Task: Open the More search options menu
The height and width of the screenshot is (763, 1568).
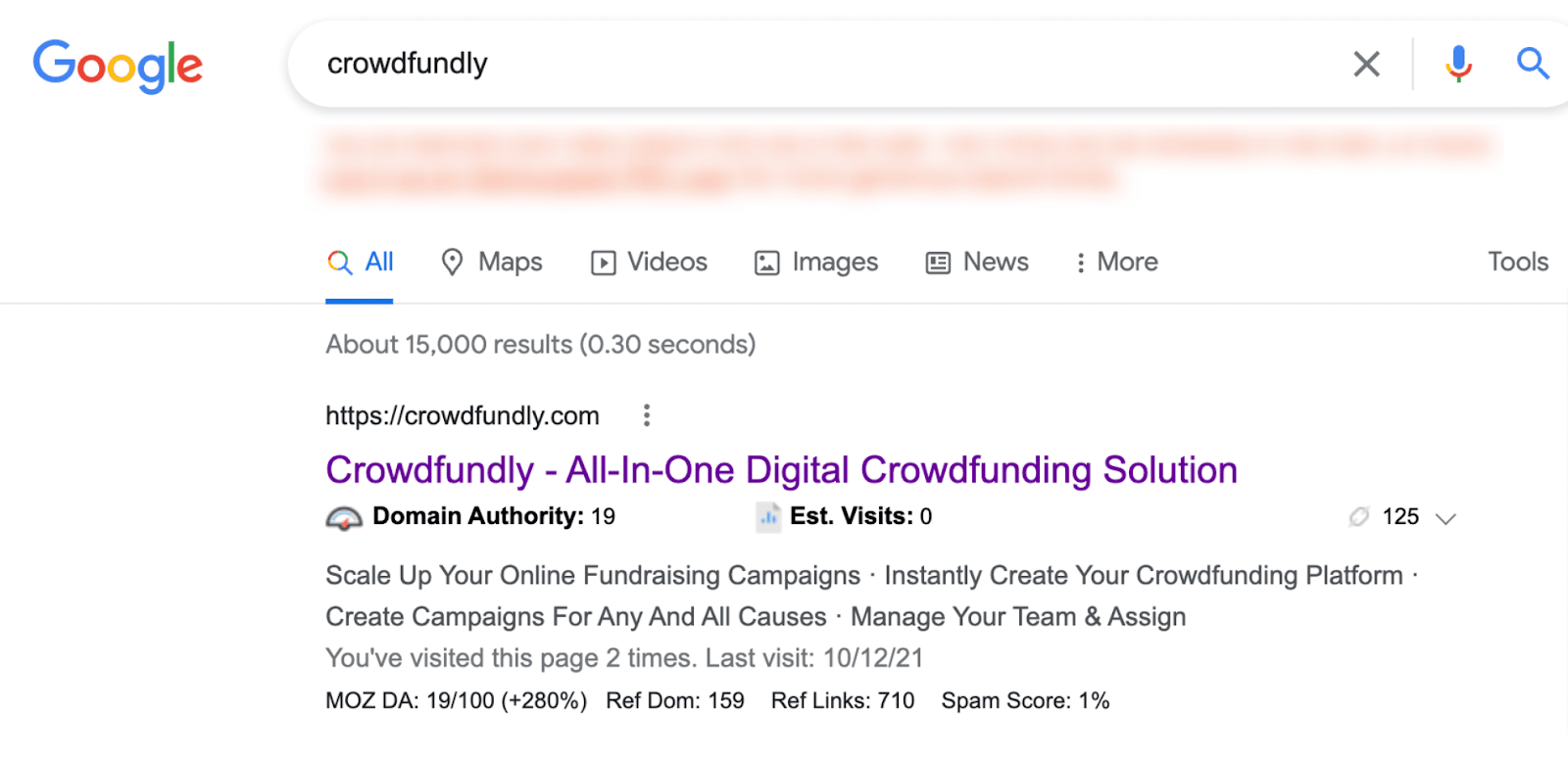Action: point(1114,262)
